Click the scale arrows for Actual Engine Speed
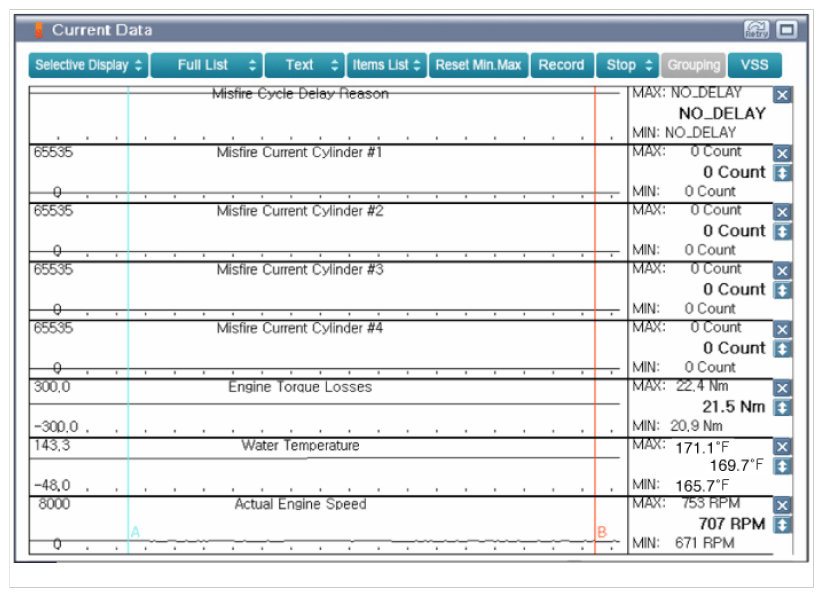823x597 pixels. tap(783, 525)
